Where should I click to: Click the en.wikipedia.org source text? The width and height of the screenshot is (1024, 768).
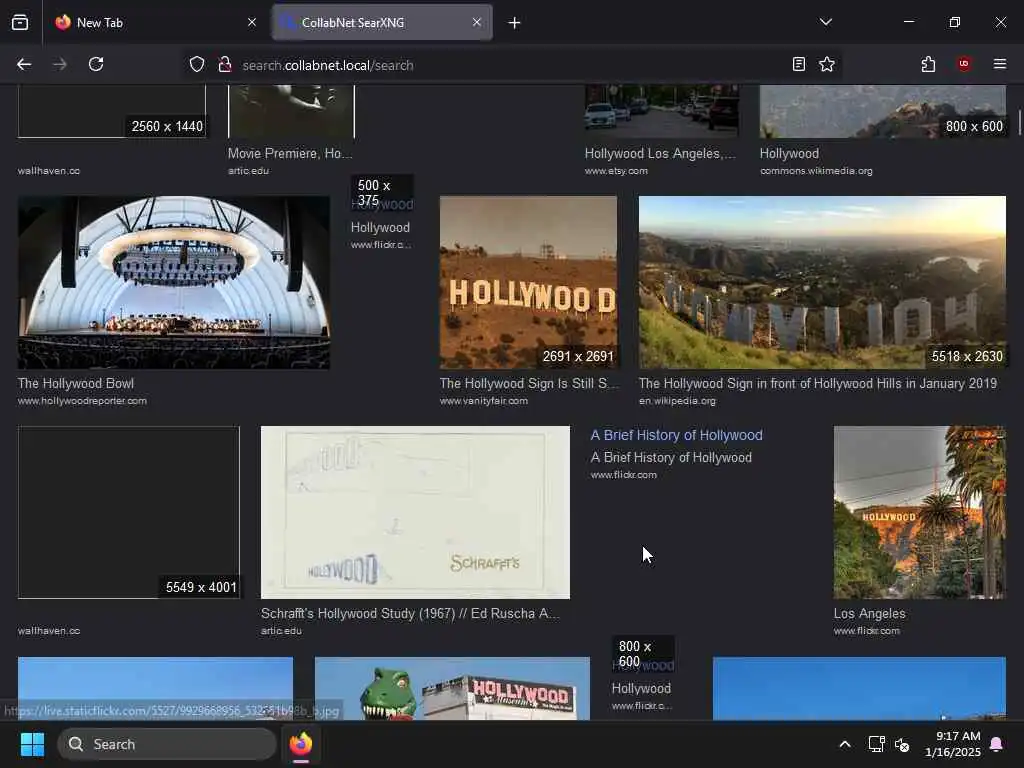point(677,401)
